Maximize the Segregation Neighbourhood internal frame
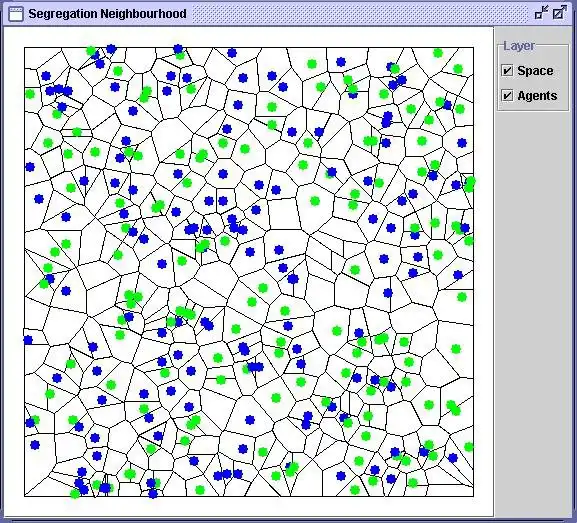 (x=560, y=13)
